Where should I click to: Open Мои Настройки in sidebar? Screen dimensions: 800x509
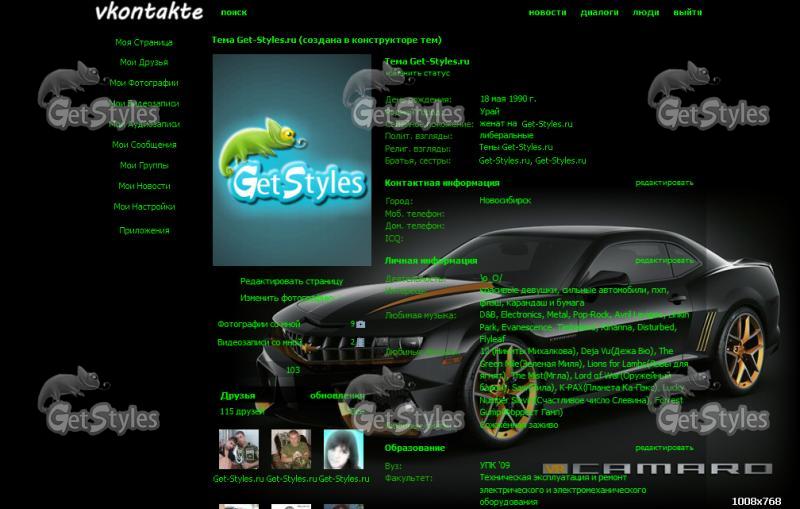(144, 207)
